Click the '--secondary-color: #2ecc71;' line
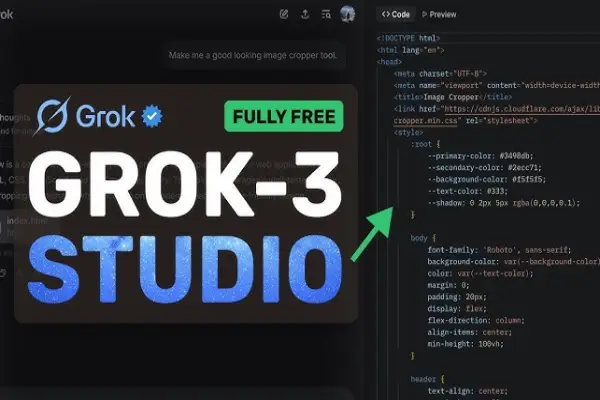Viewport: 600px width, 400px height. point(484,168)
